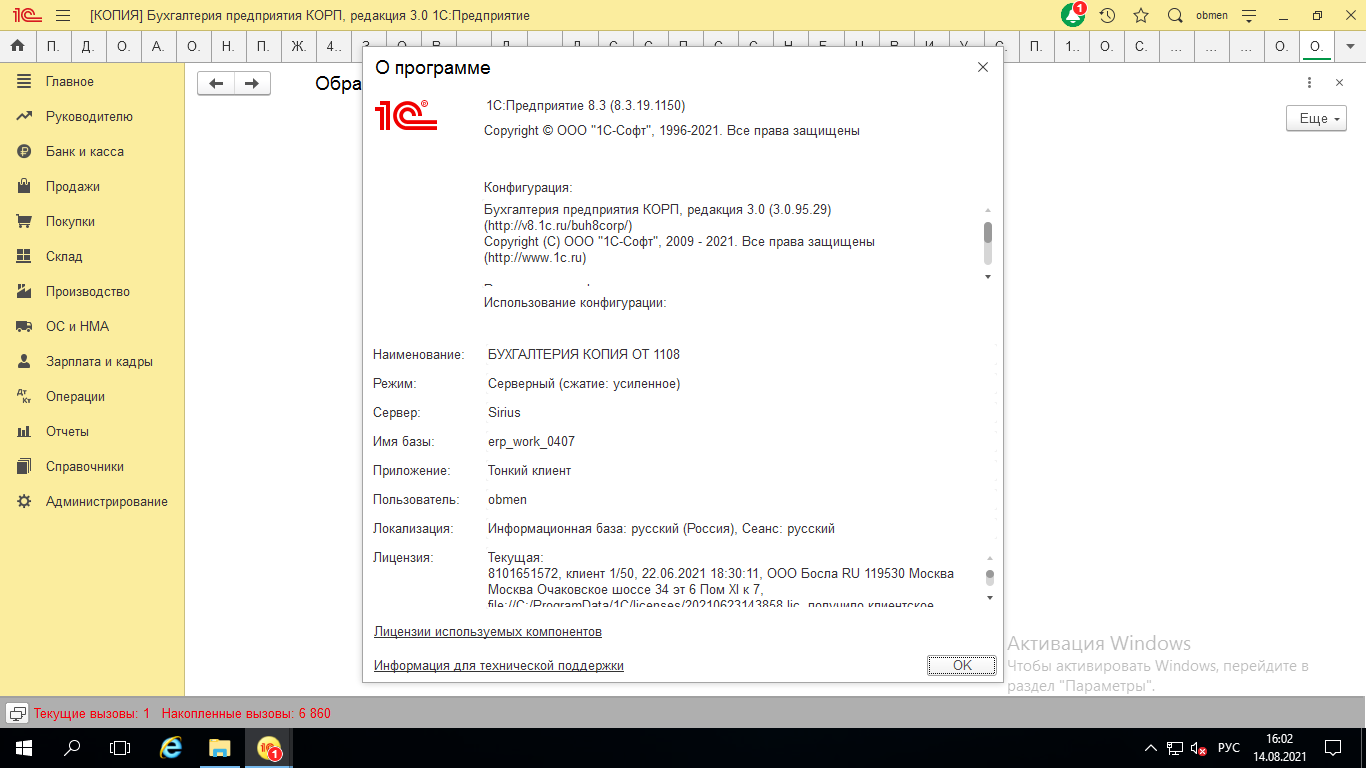Click the name БУХГАЛТЕРИЯ КОПИЯ ОТ 1108
The height and width of the screenshot is (768, 1366).
[x=584, y=354]
